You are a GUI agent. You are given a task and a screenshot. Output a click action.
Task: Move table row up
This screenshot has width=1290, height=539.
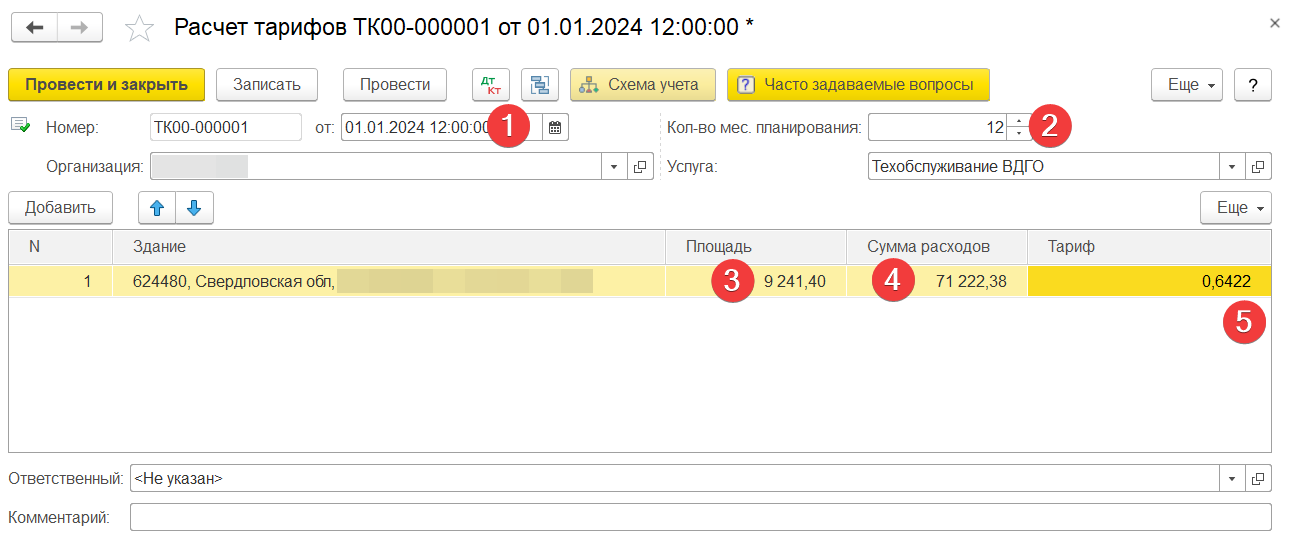pyautogui.click(x=157, y=208)
